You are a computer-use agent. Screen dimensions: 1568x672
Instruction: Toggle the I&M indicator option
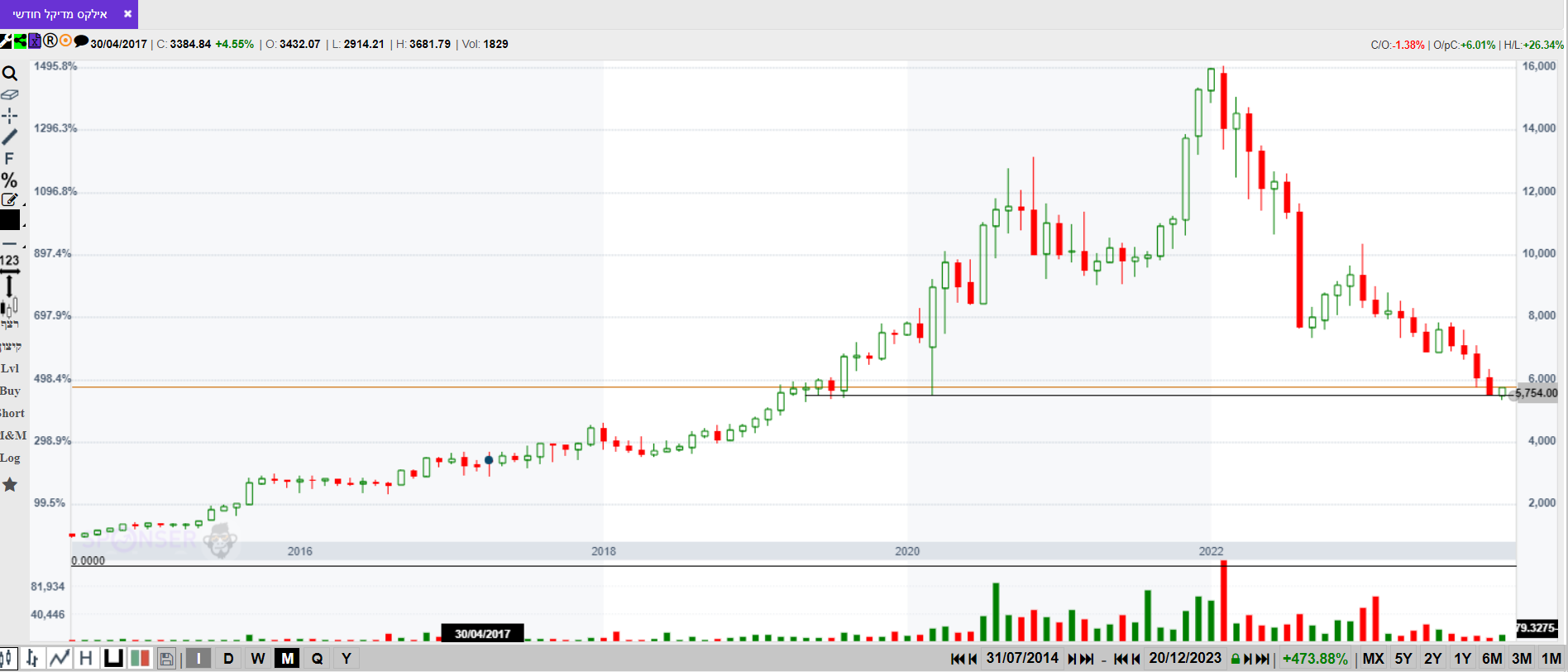(x=13, y=435)
